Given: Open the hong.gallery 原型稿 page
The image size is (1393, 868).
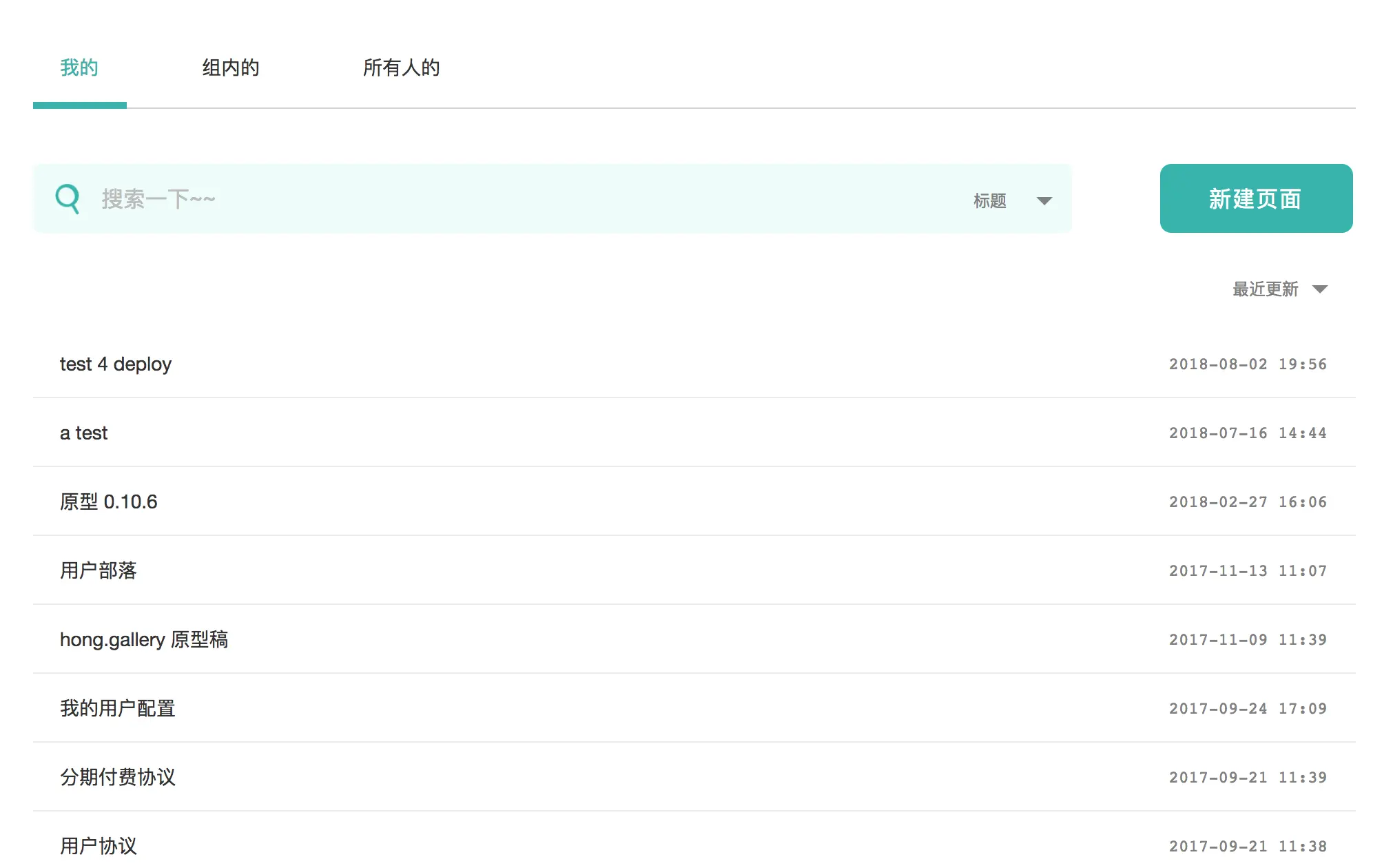Looking at the screenshot, I should 144,639.
